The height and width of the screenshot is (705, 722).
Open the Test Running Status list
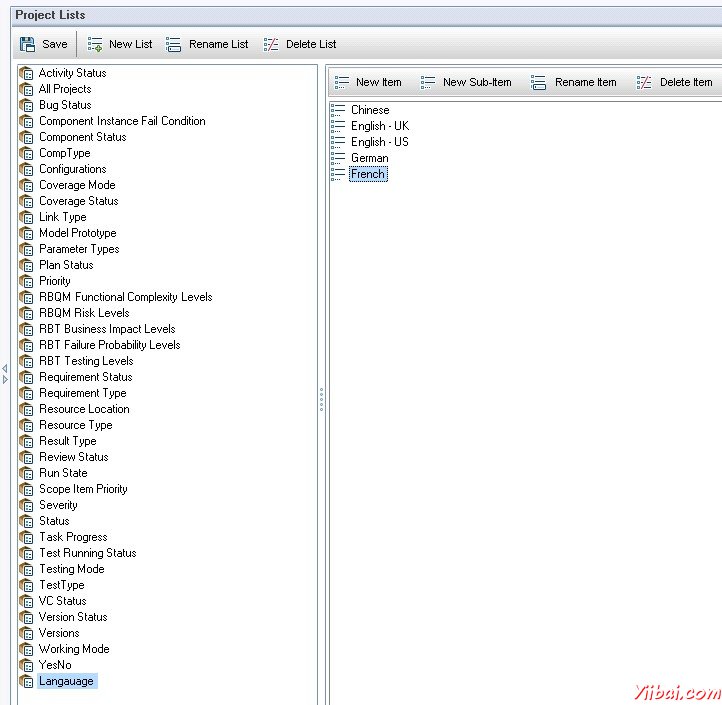[x=87, y=553]
